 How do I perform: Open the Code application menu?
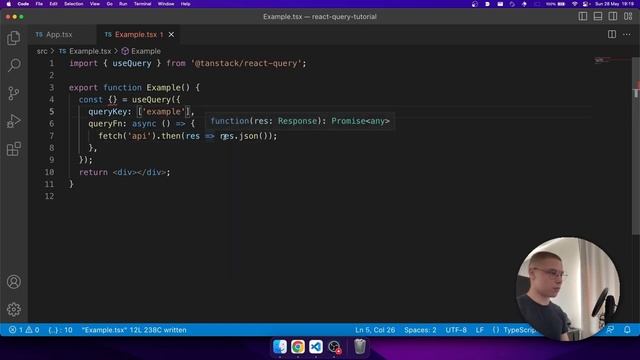[23, 4]
